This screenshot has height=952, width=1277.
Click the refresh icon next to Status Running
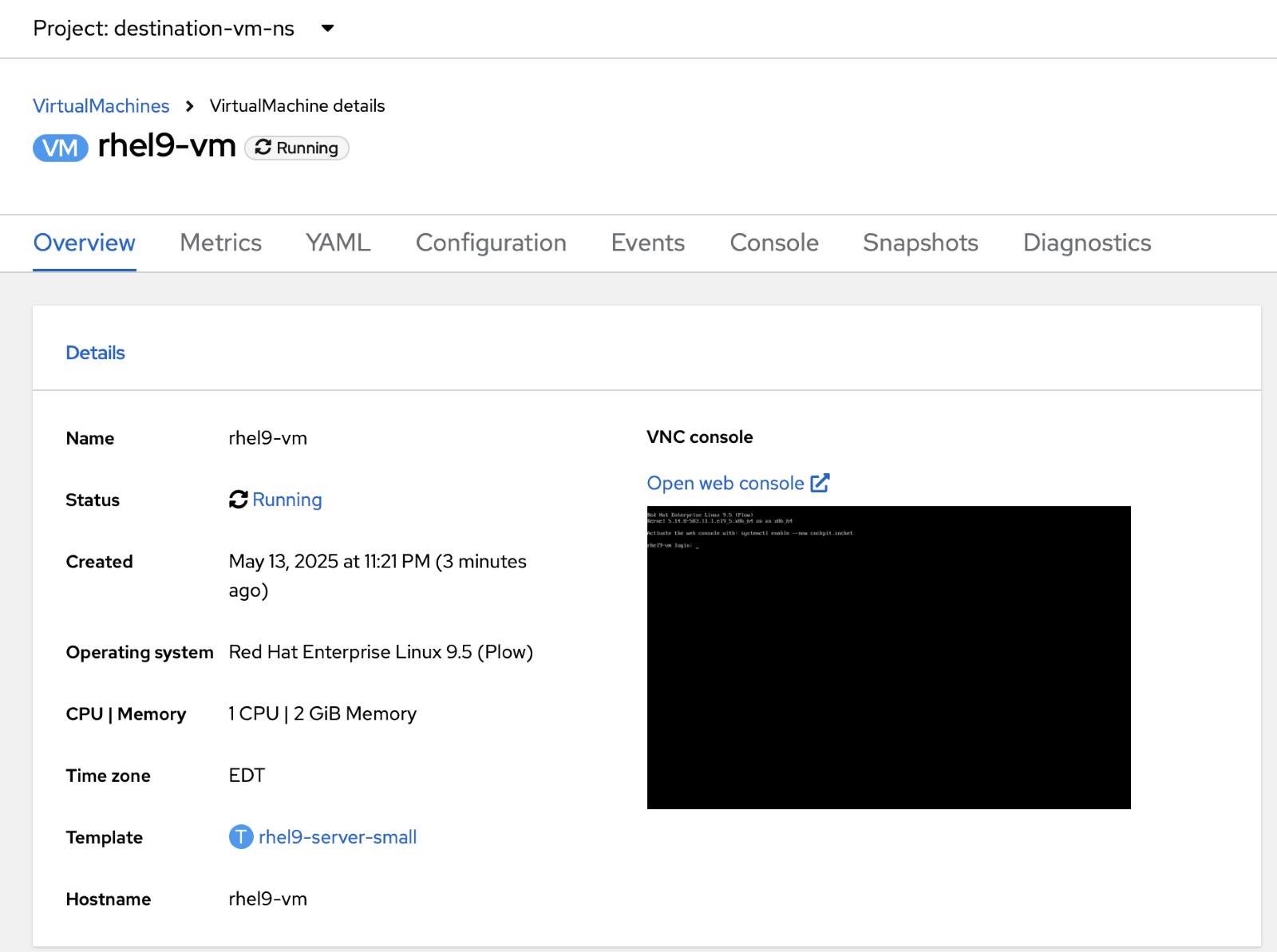pyautogui.click(x=236, y=500)
